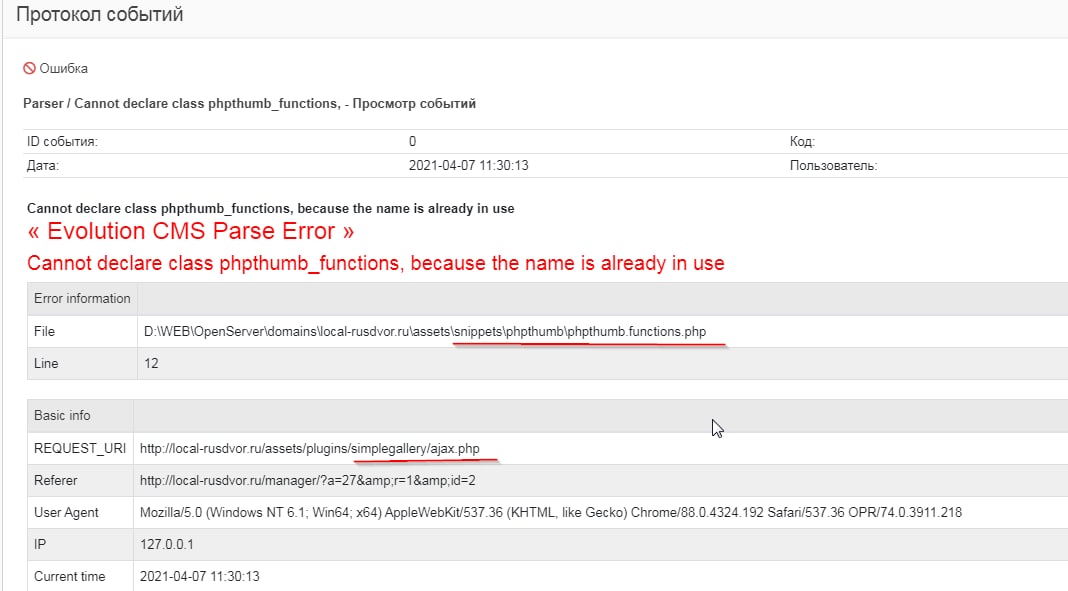Select the line number 12

[x=151, y=364]
